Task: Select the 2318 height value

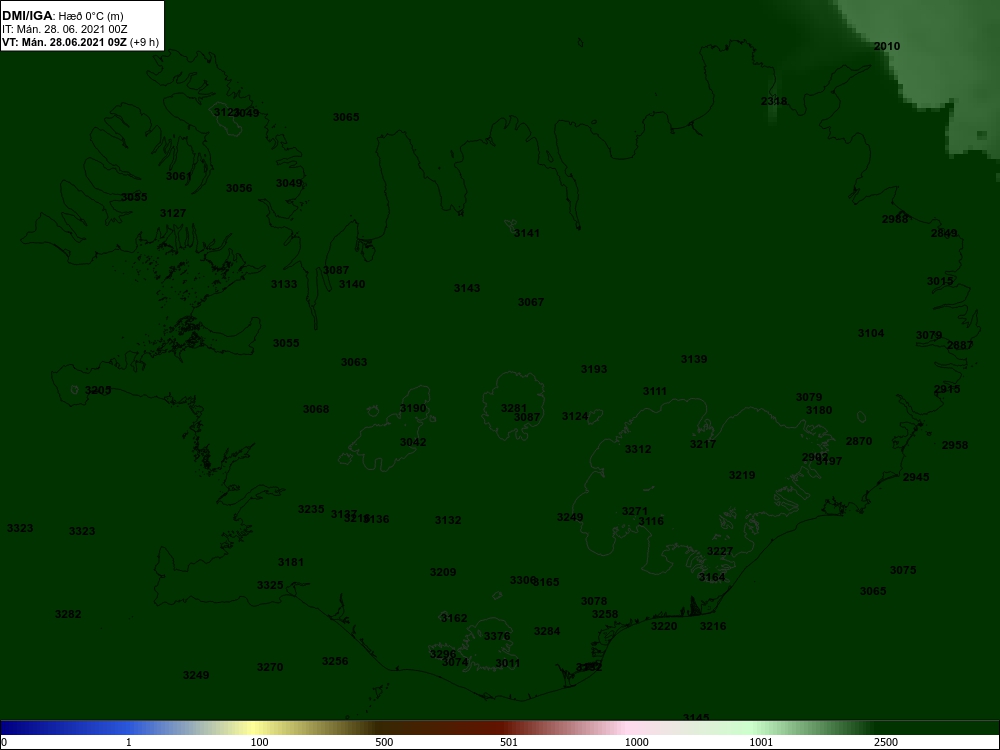Action: [x=774, y=101]
